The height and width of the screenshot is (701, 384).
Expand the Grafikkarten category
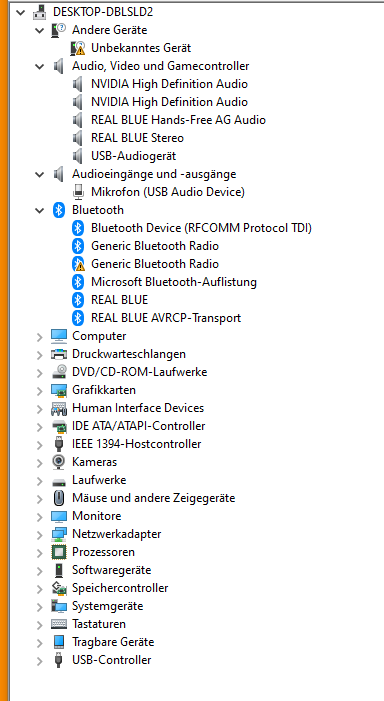pyautogui.click(x=40, y=390)
